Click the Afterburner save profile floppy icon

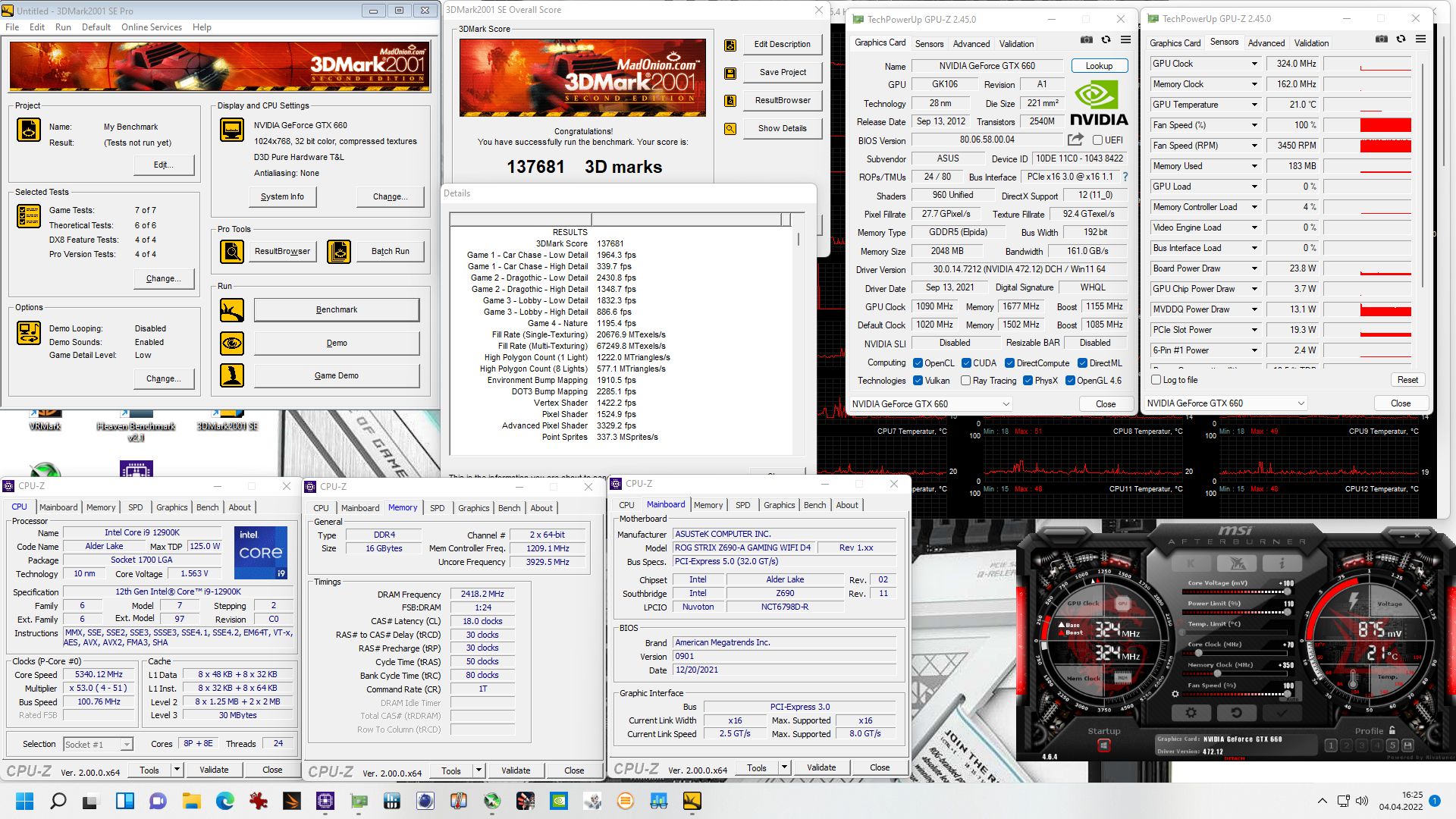[x=1407, y=745]
